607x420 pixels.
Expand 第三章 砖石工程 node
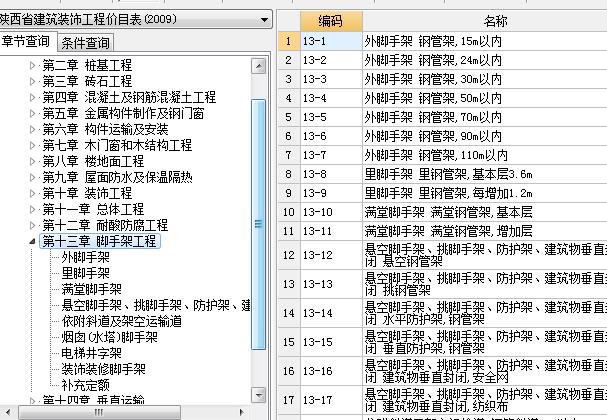tap(33, 81)
